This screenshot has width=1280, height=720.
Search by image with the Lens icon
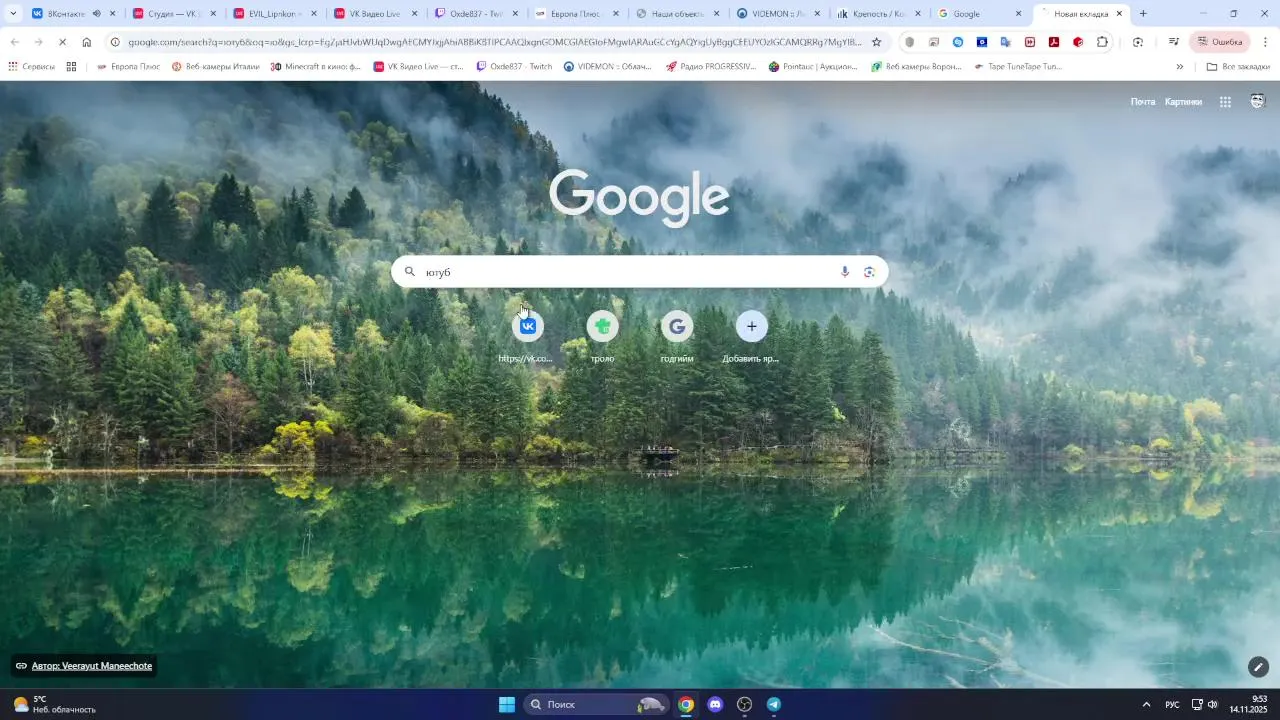coord(870,272)
